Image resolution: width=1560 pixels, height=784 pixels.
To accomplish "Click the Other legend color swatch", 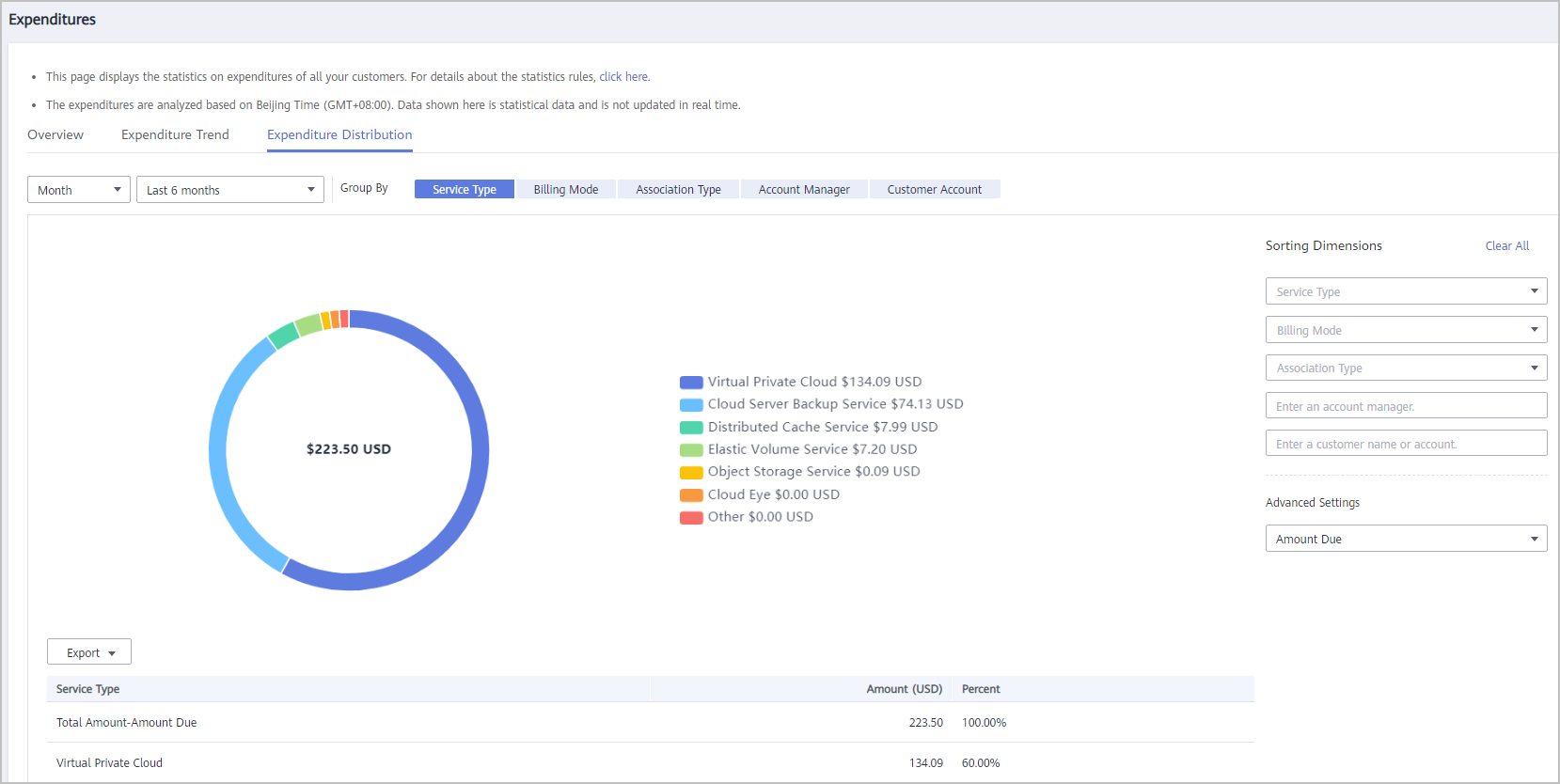I will pyautogui.click(x=691, y=518).
